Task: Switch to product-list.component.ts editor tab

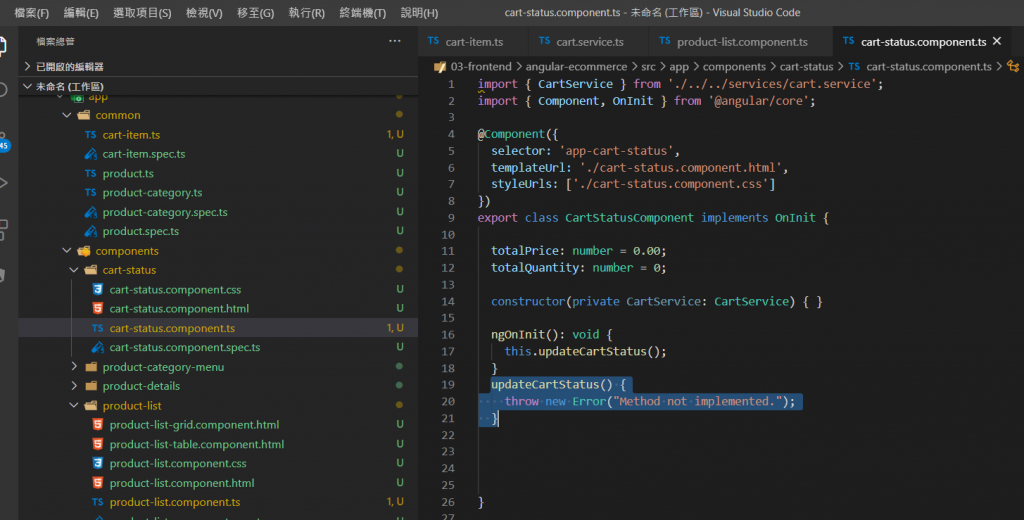Action: click(741, 42)
